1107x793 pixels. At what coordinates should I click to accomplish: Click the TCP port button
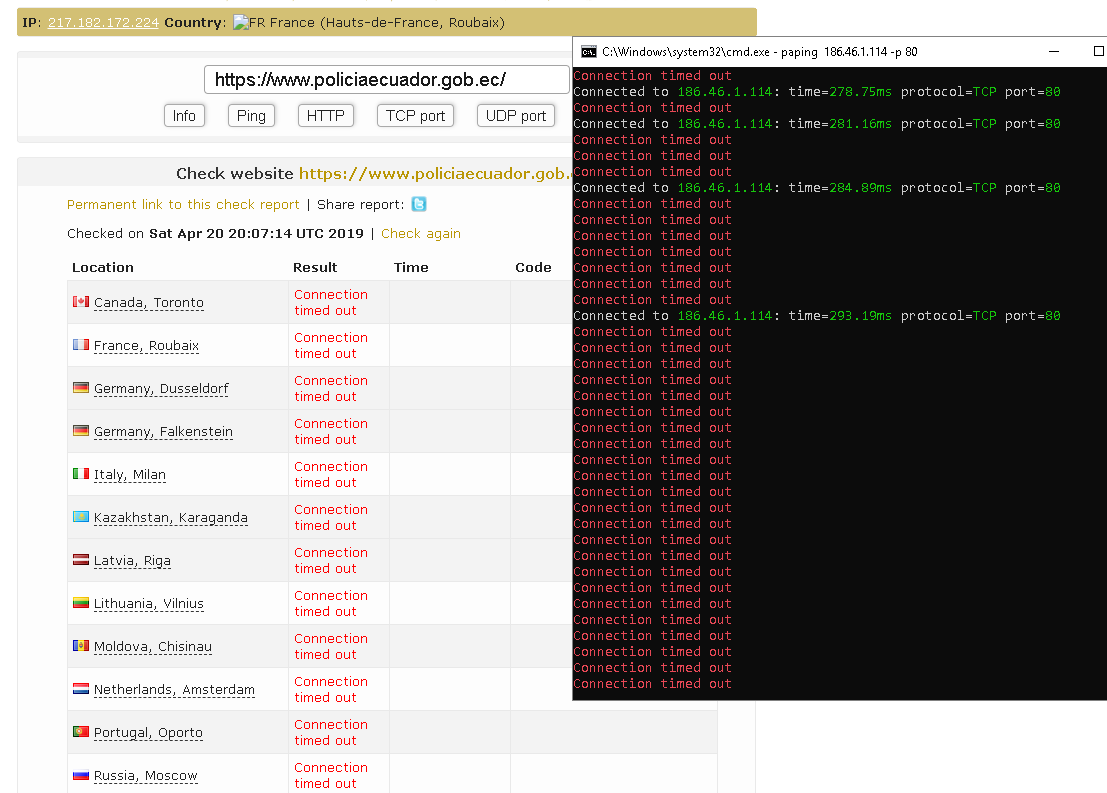coord(415,116)
